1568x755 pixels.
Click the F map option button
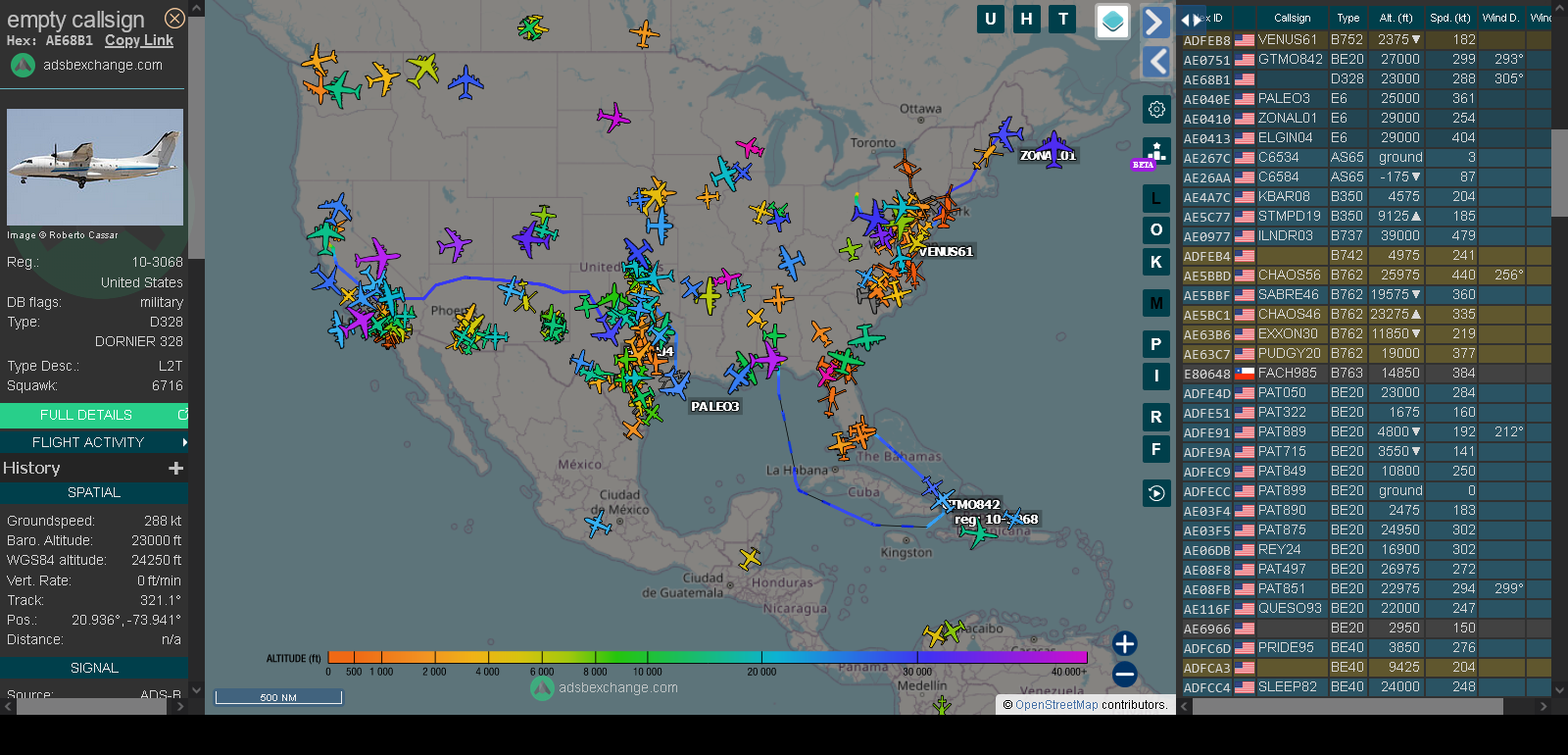pyautogui.click(x=1156, y=449)
